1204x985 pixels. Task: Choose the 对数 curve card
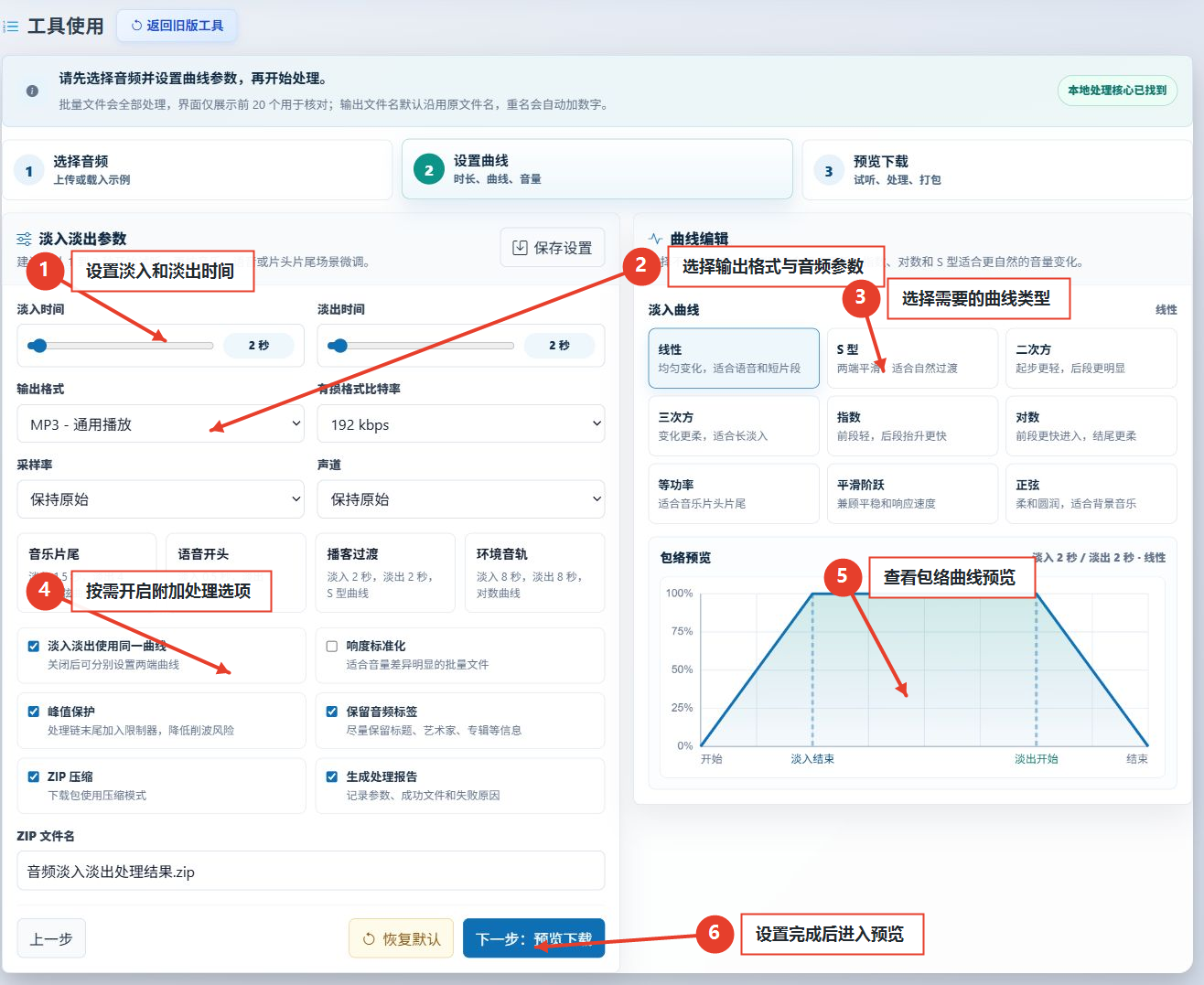click(x=1091, y=426)
